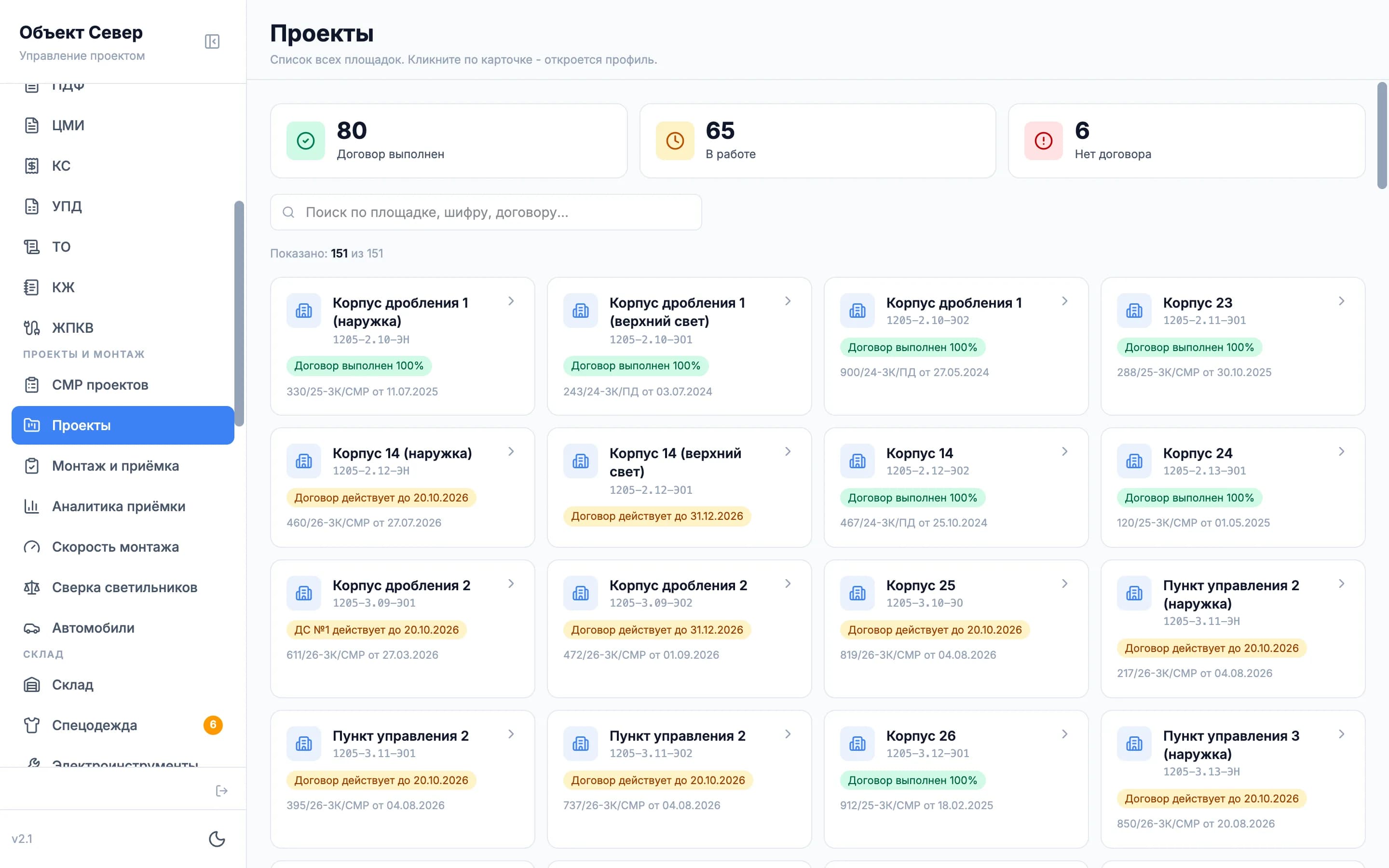Click the Автомобили car icon
Viewport: 1389px width, 868px height.
click(x=31, y=628)
